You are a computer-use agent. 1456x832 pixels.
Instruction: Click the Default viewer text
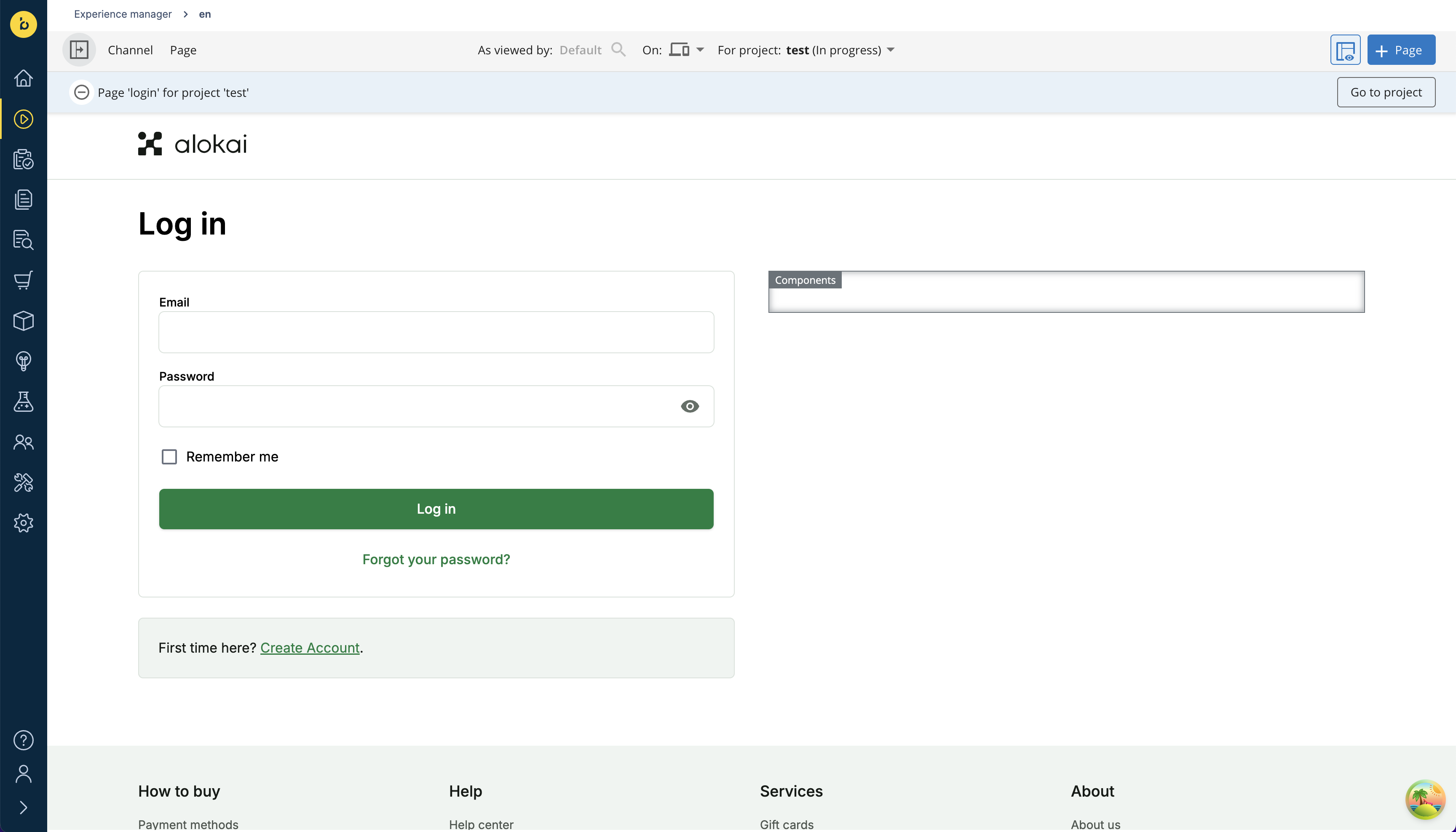coord(580,50)
